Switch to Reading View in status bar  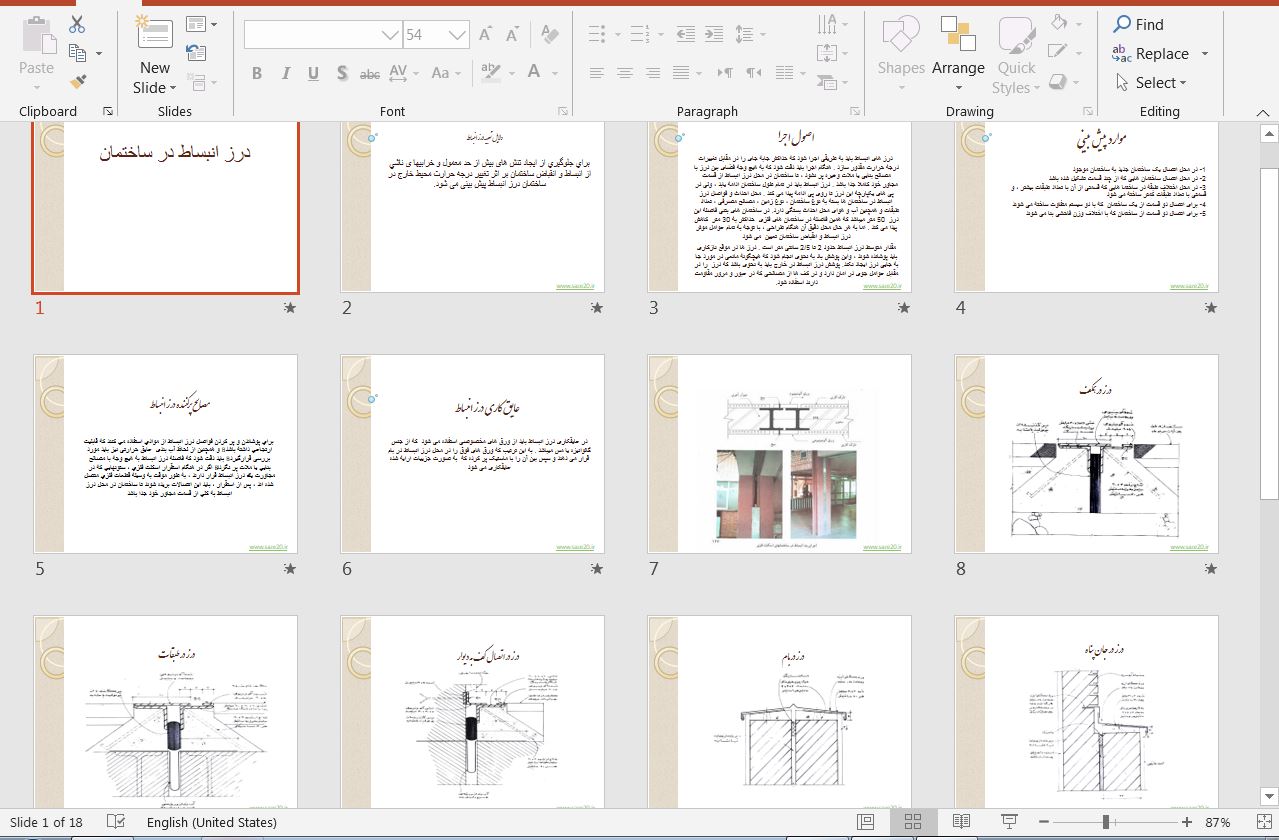click(x=961, y=821)
